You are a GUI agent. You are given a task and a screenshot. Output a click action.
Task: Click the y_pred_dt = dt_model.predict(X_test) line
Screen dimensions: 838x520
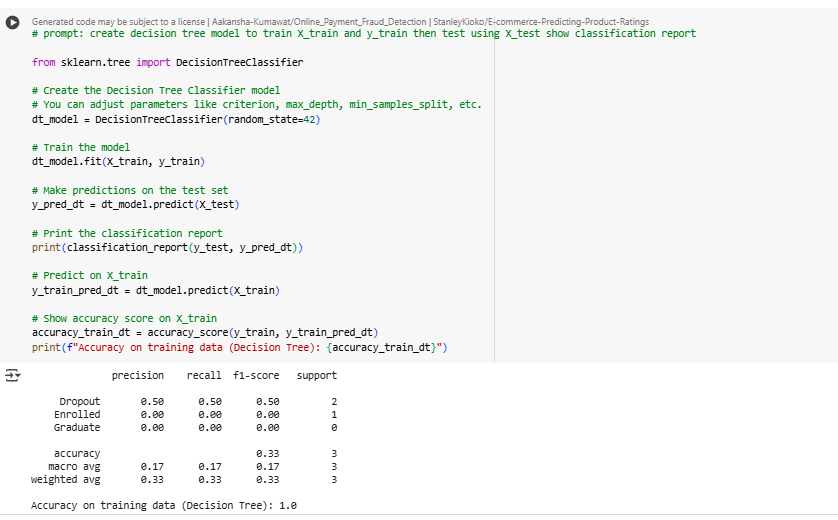(136, 205)
